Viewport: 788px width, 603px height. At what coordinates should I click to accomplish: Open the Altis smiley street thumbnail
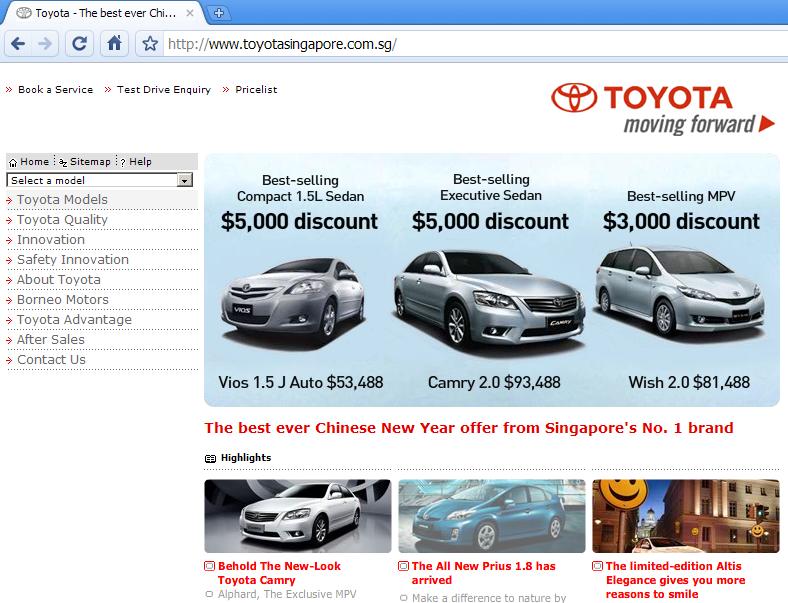click(685, 516)
